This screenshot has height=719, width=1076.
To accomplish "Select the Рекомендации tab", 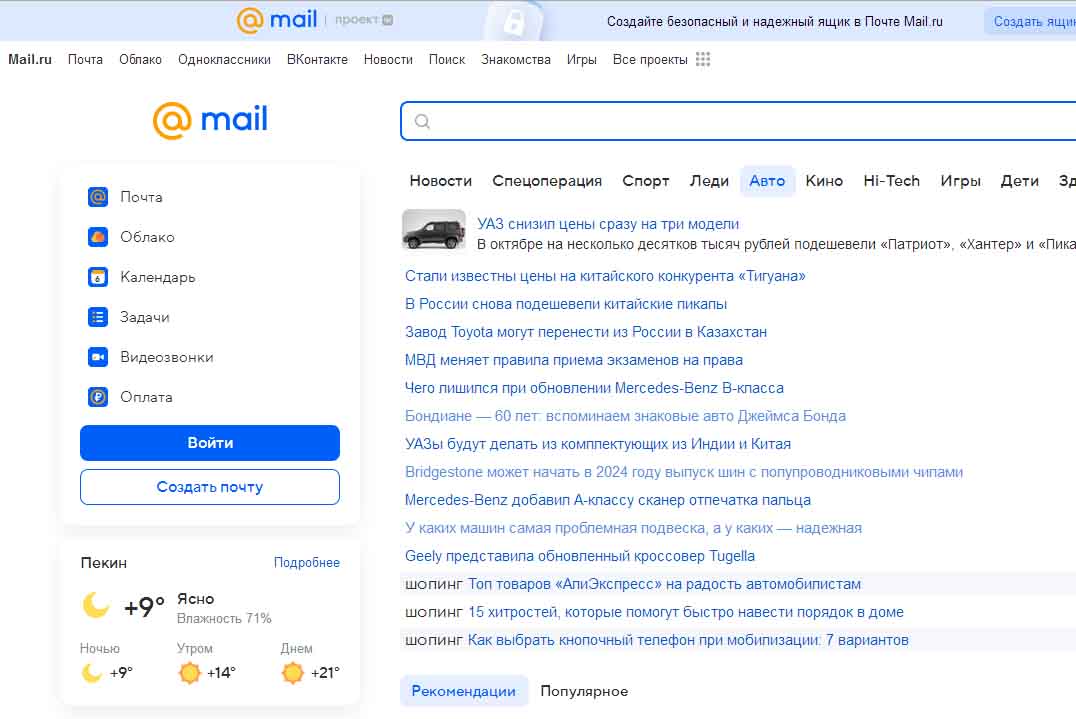I will pos(464,691).
